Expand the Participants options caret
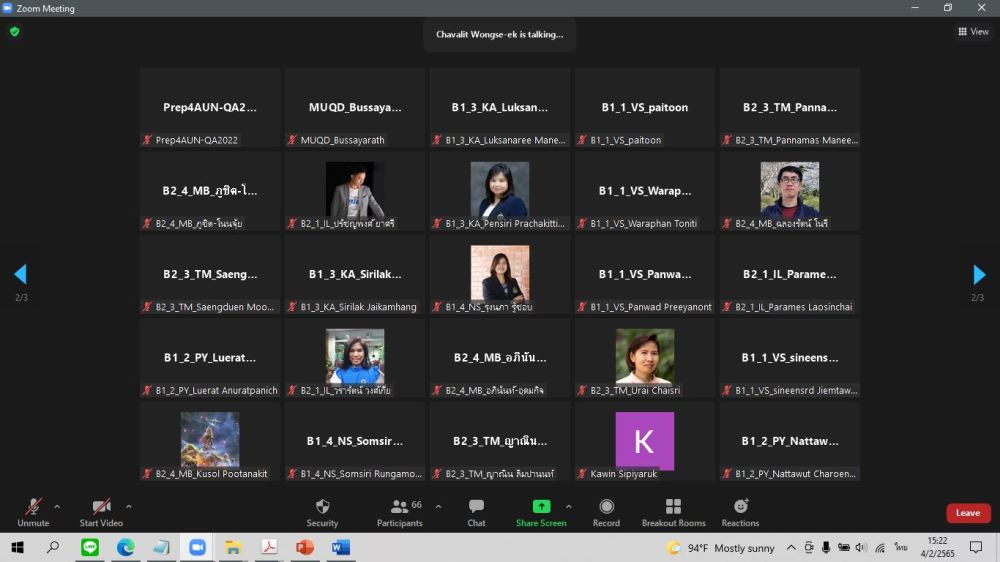This screenshot has width=1000, height=562. click(x=438, y=506)
